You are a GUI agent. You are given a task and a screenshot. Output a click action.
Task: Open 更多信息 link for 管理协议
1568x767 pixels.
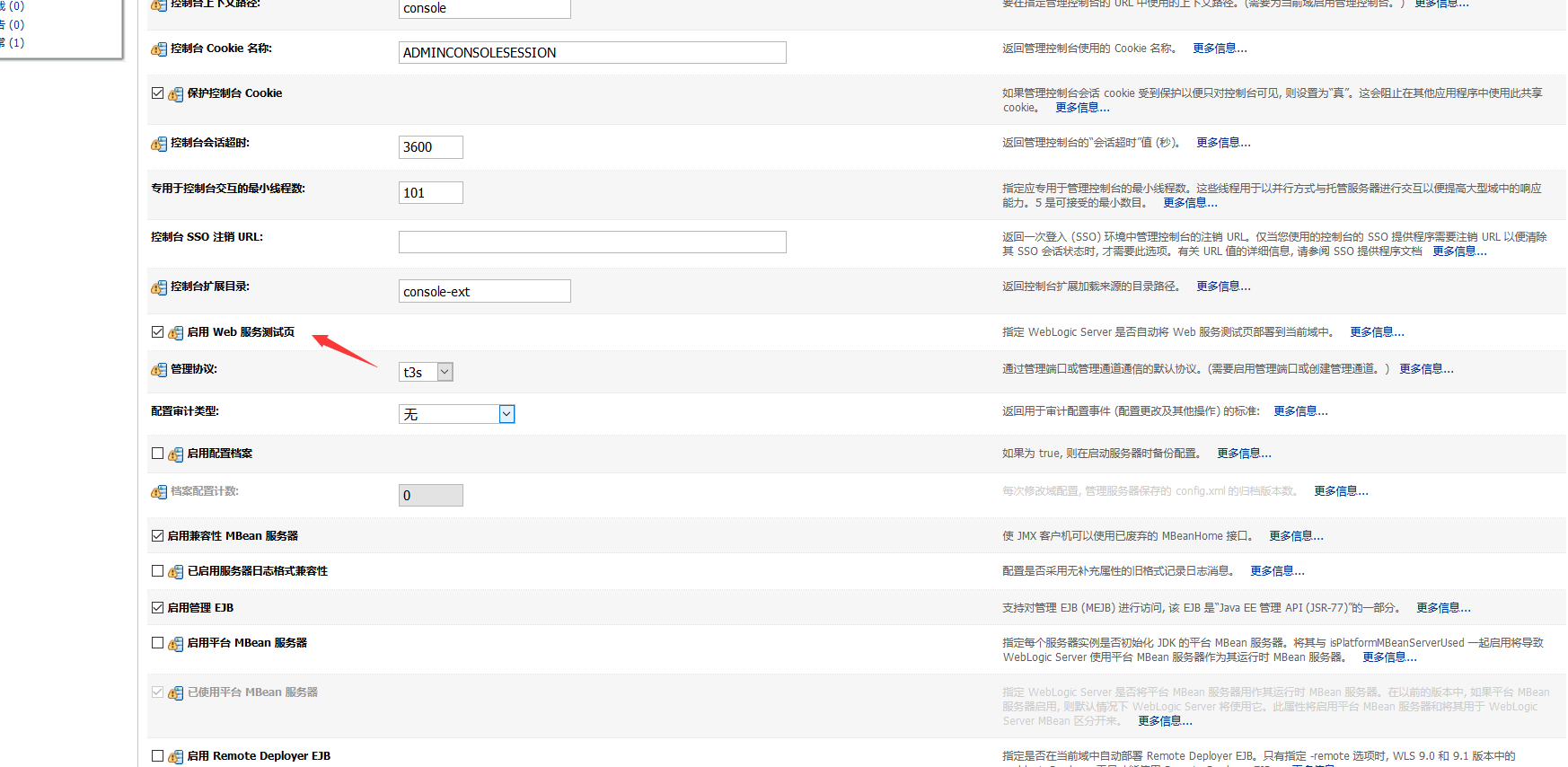click(x=1426, y=369)
